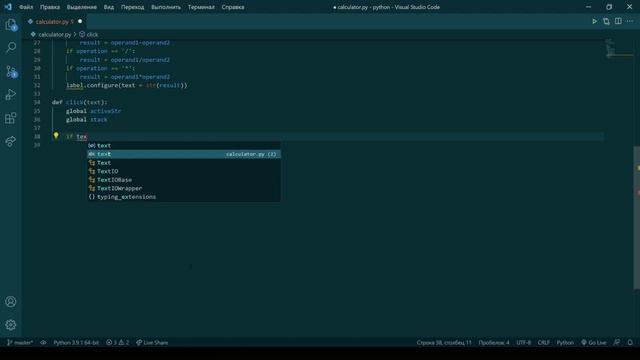Click on 'def click(text):' line
Image resolution: width=640 pixels, height=360 pixels.
click(x=80, y=102)
